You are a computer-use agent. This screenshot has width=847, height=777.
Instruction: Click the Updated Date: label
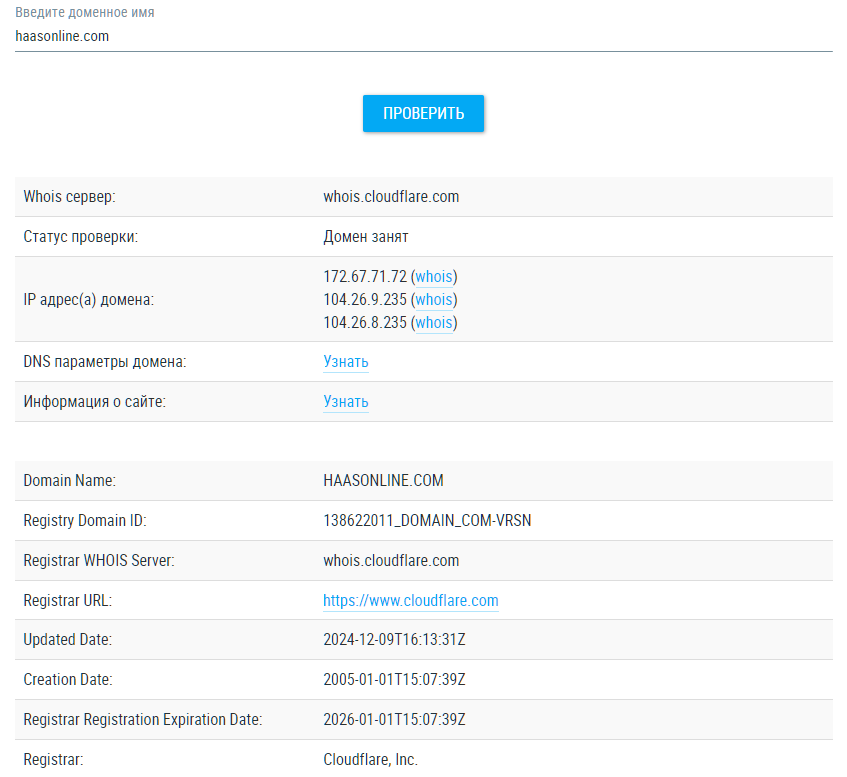[68, 640]
